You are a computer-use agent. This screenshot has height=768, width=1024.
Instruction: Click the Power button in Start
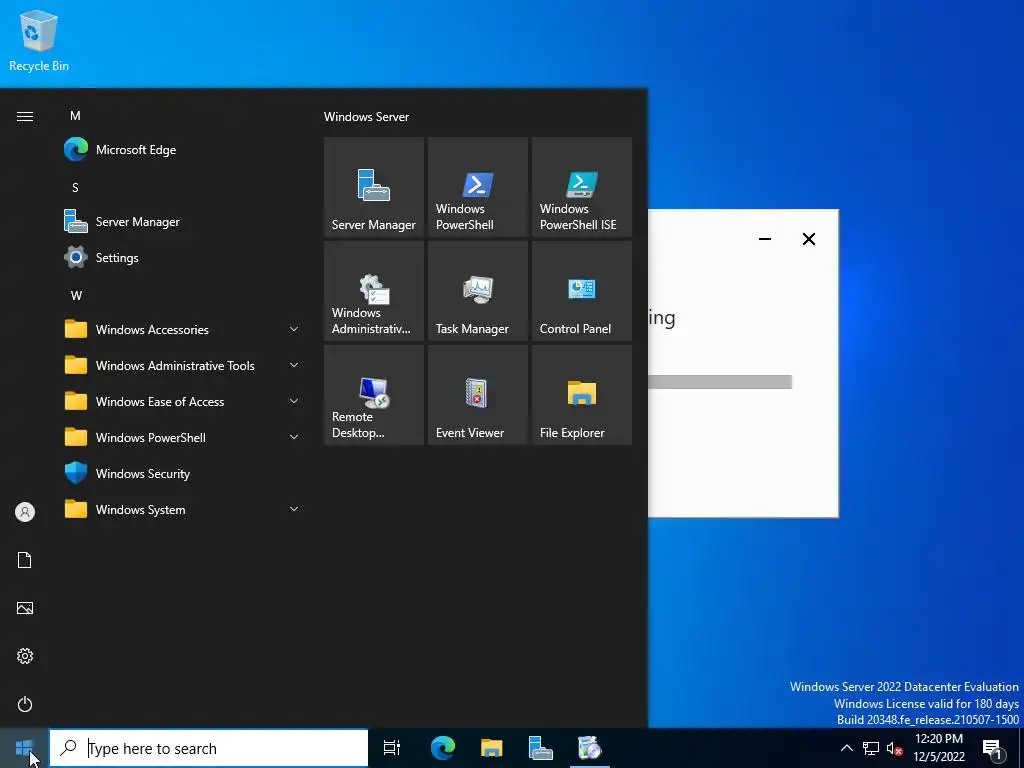coord(25,704)
